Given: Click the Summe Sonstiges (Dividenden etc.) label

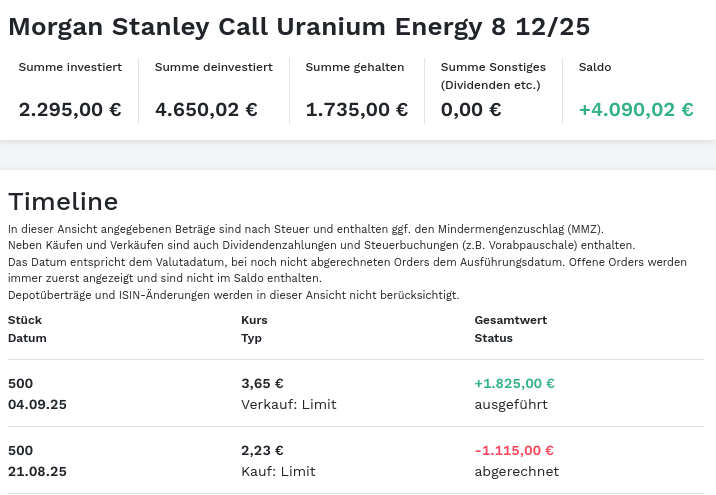Looking at the screenshot, I should pos(493,76).
